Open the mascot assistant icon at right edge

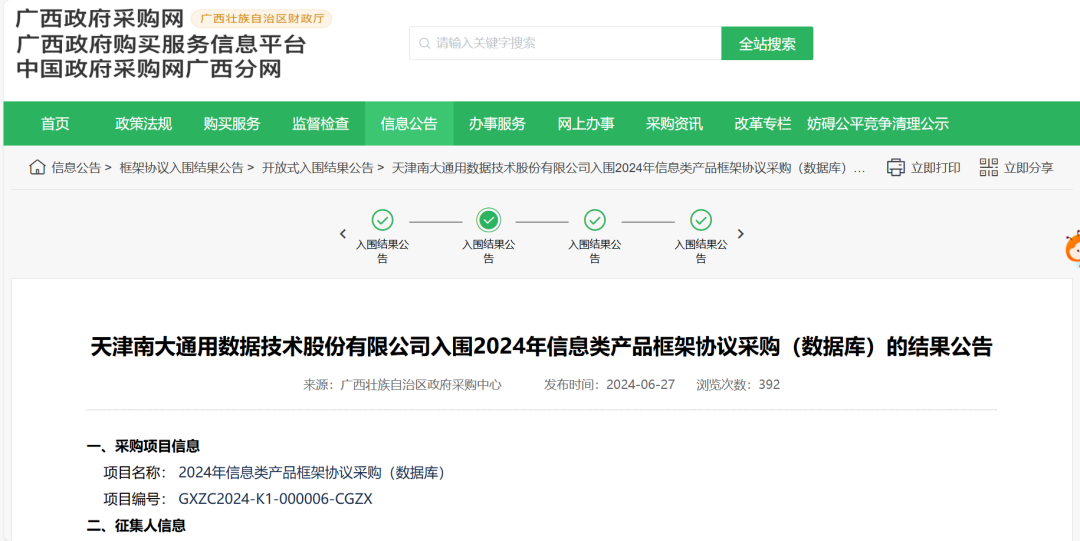click(x=1072, y=249)
